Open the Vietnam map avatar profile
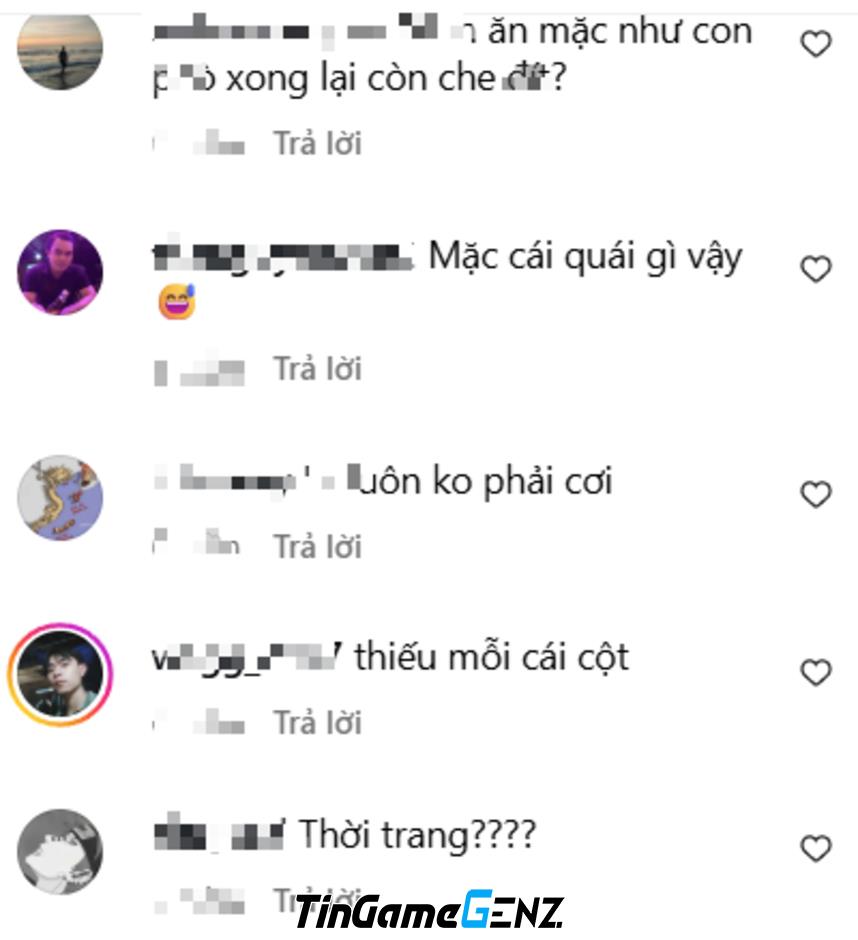 click(x=60, y=498)
